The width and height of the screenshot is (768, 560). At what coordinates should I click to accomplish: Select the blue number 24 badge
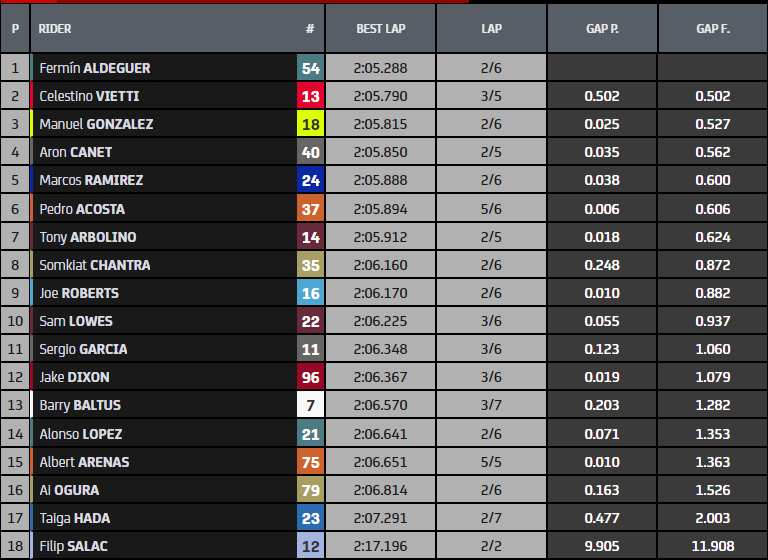[310, 181]
